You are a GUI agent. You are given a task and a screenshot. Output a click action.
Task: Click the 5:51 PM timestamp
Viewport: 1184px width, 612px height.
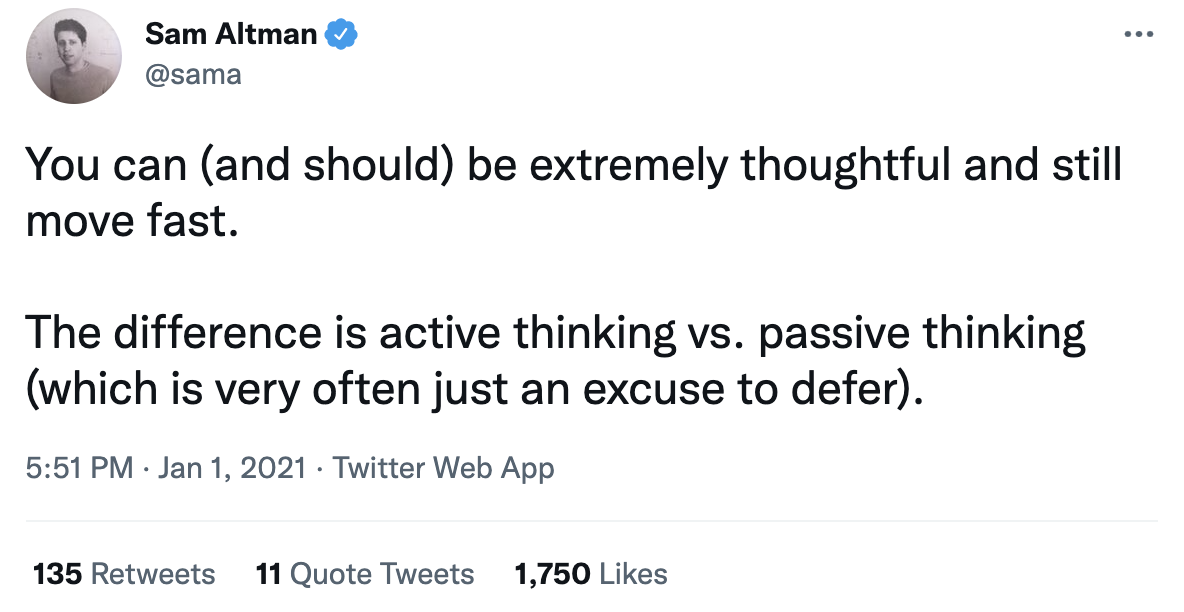[x=80, y=468]
